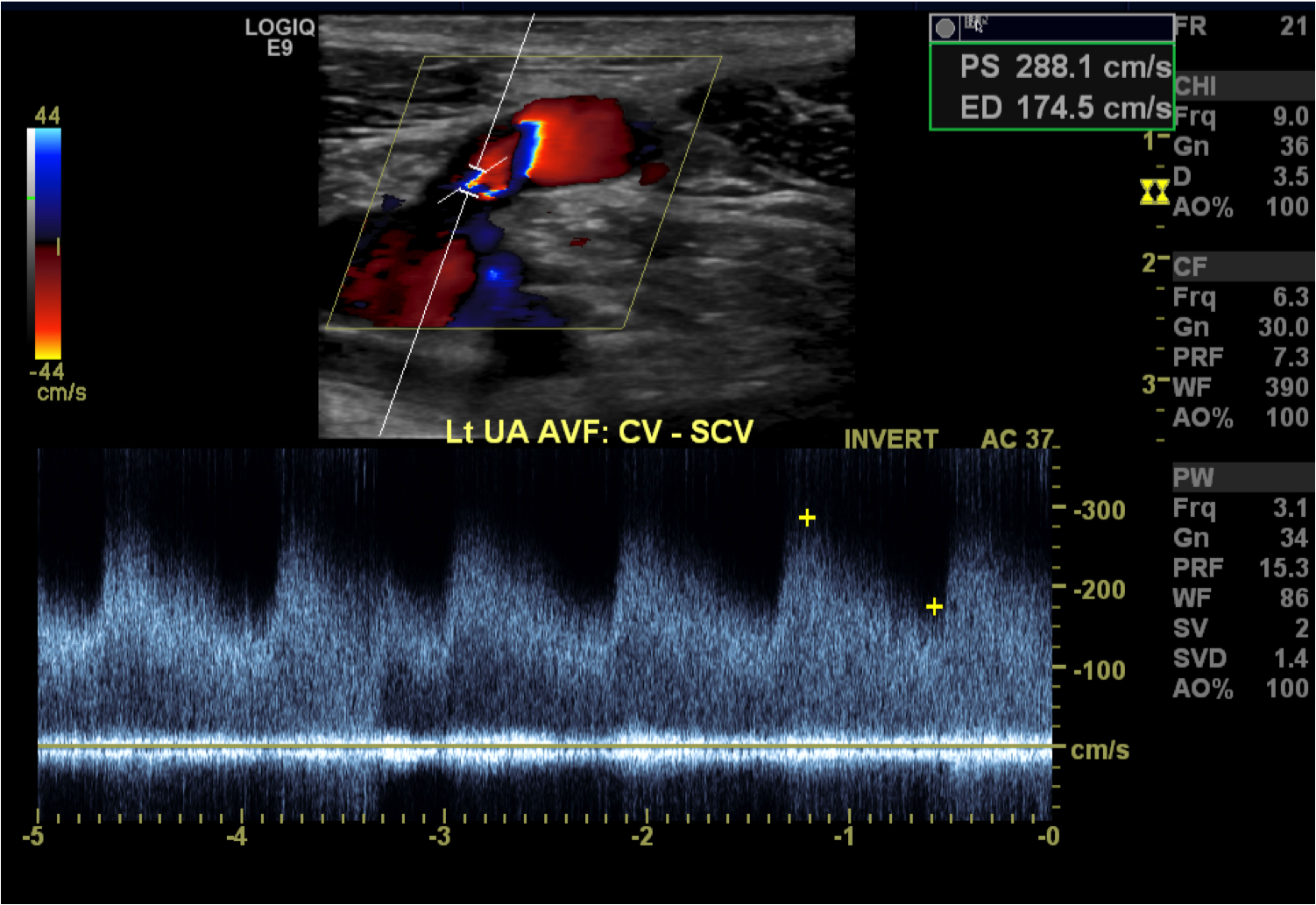Click the color velocity scale bar

(x=44, y=244)
